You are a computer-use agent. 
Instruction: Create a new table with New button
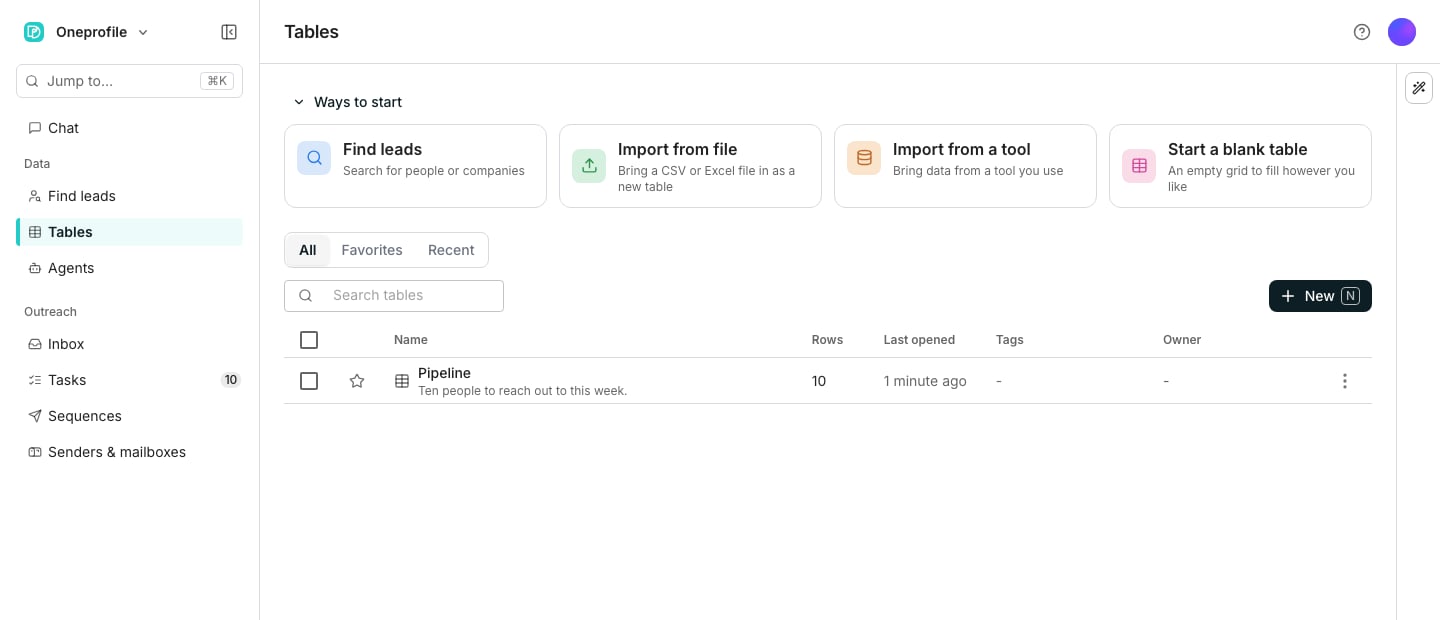1320,296
